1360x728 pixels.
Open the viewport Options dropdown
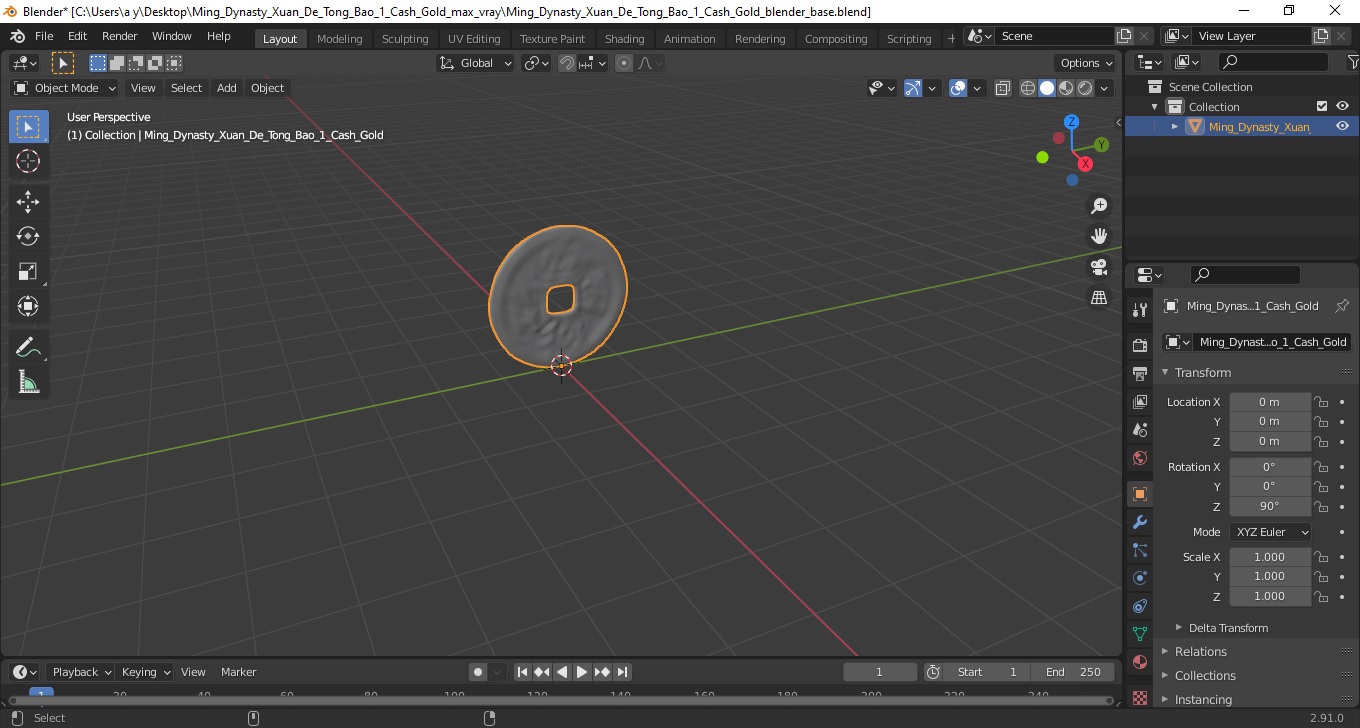1087,63
